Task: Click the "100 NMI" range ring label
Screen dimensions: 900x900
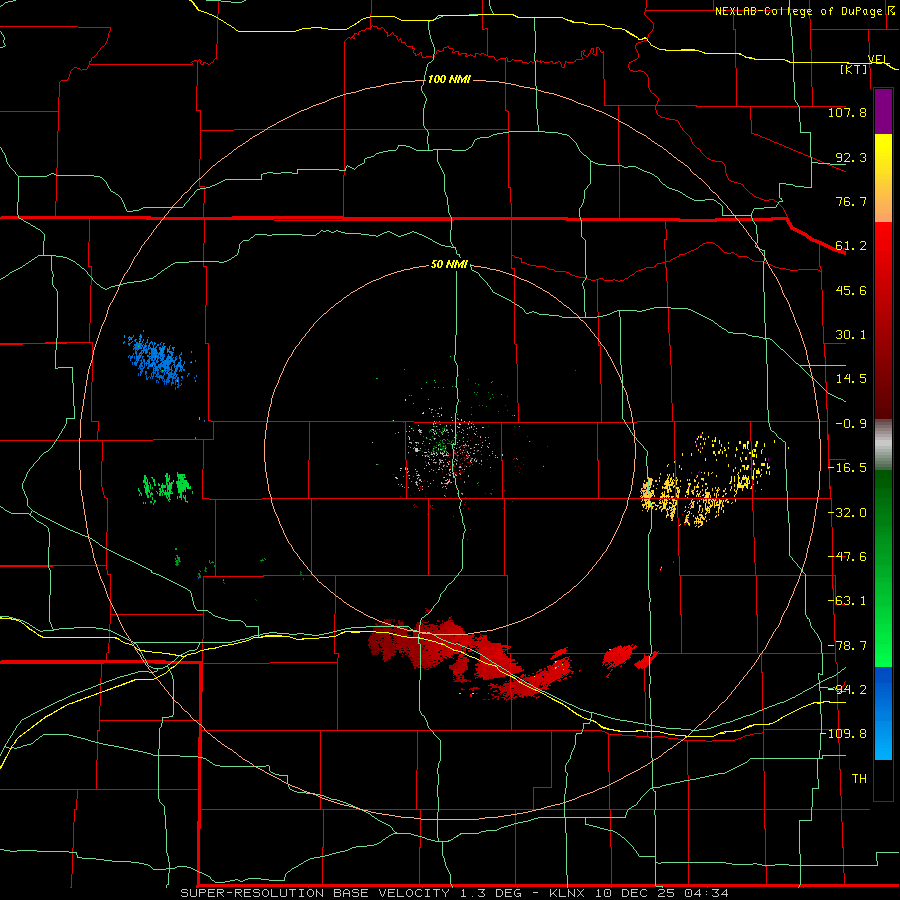Action: point(449,79)
